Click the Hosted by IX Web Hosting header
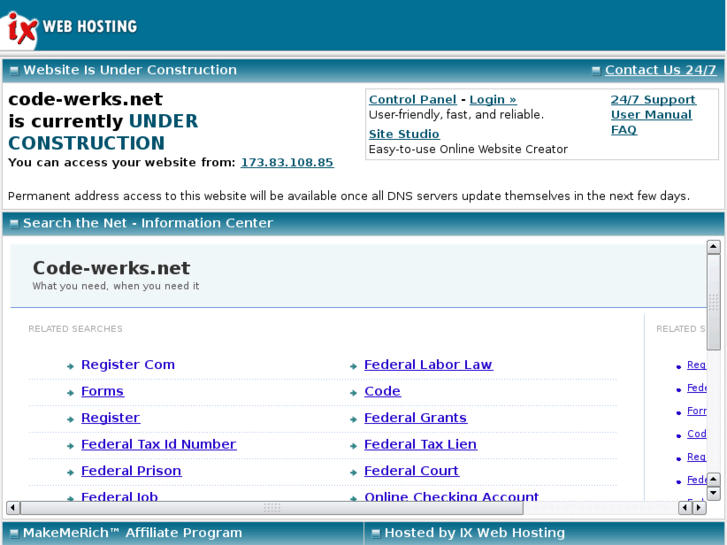This screenshot has width=727, height=545. [475, 533]
